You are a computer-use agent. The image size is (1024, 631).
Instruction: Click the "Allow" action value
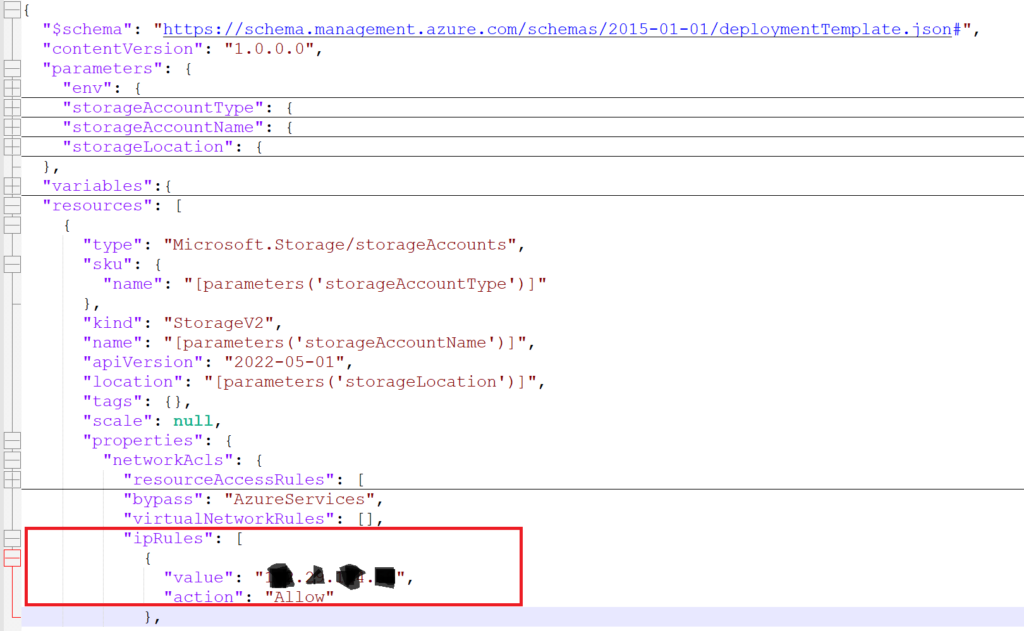pos(299,597)
